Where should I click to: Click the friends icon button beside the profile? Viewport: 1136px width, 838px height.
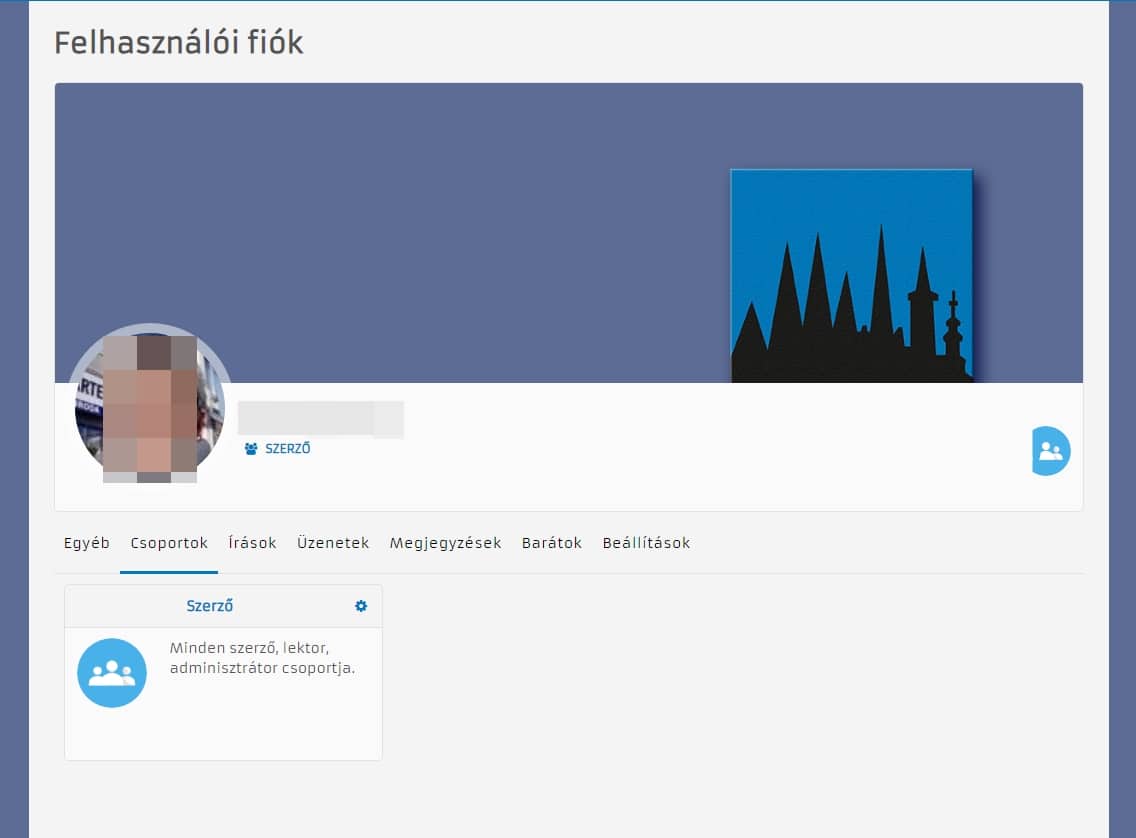1050,451
